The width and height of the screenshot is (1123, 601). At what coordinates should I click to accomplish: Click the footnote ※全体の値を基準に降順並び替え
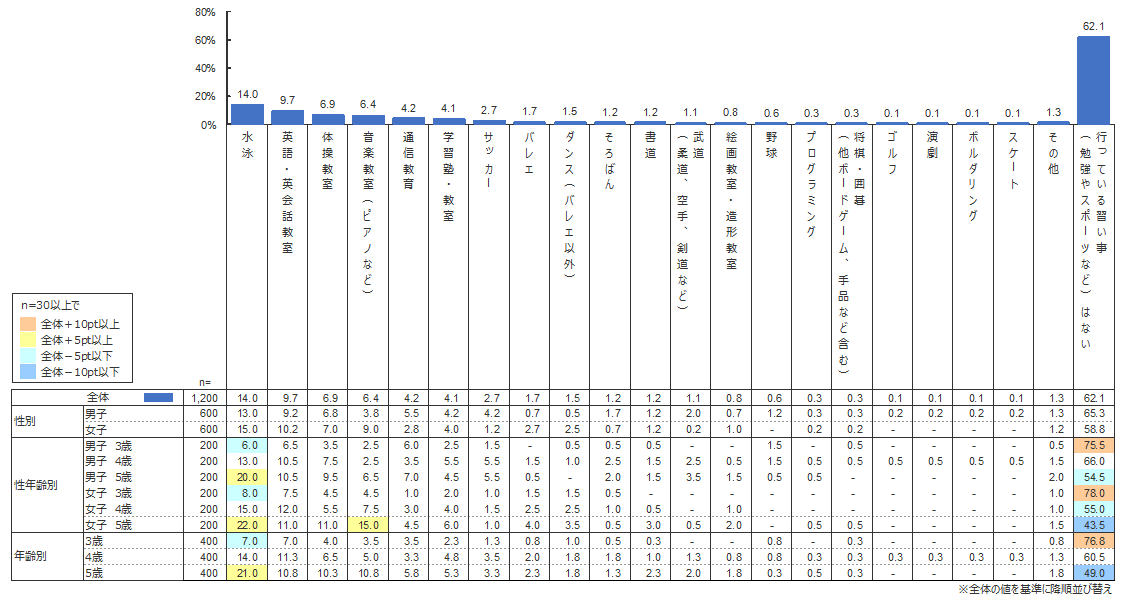coord(1033,591)
